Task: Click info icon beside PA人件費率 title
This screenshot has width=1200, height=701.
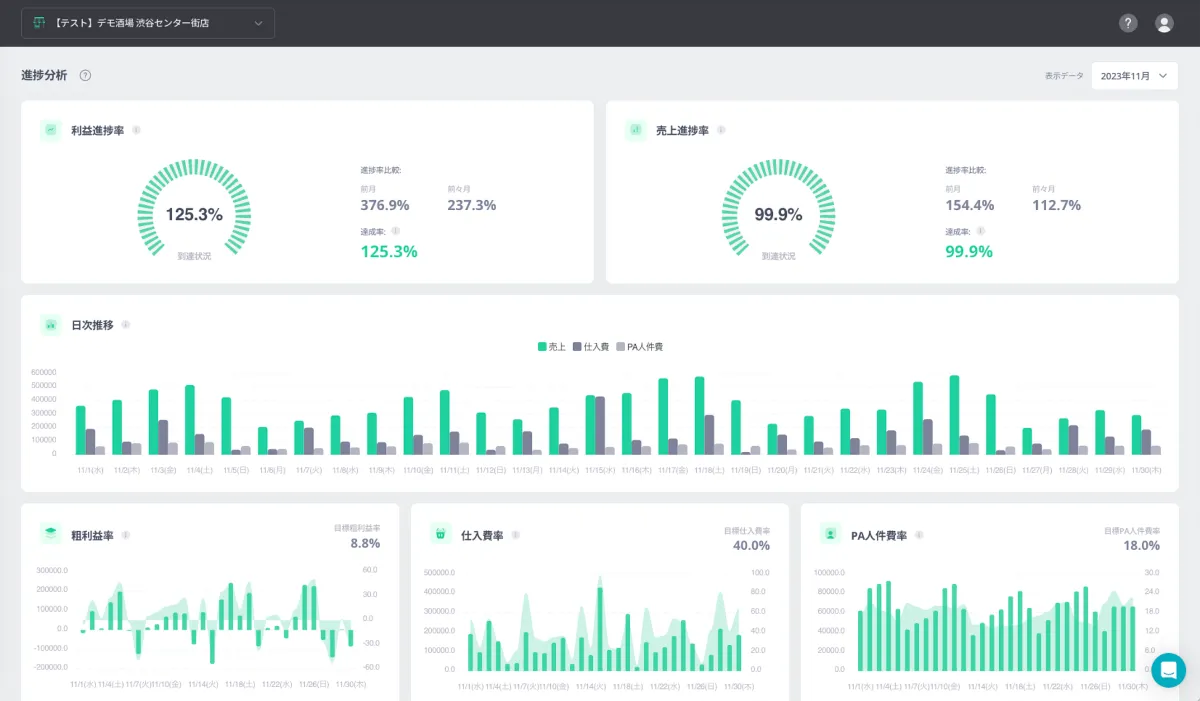Action: [x=919, y=535]
